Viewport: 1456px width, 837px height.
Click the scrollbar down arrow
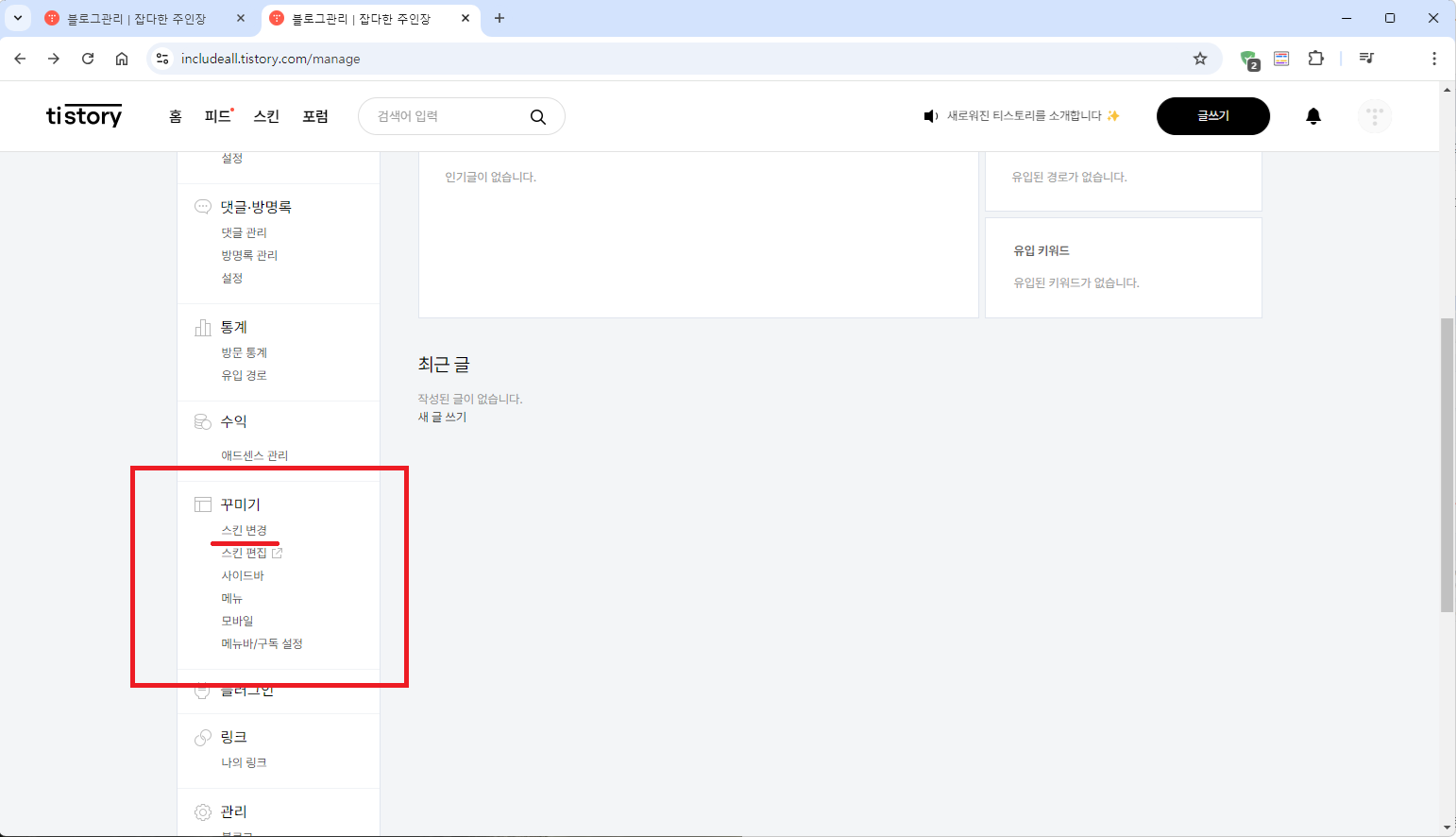[1447, 828]
